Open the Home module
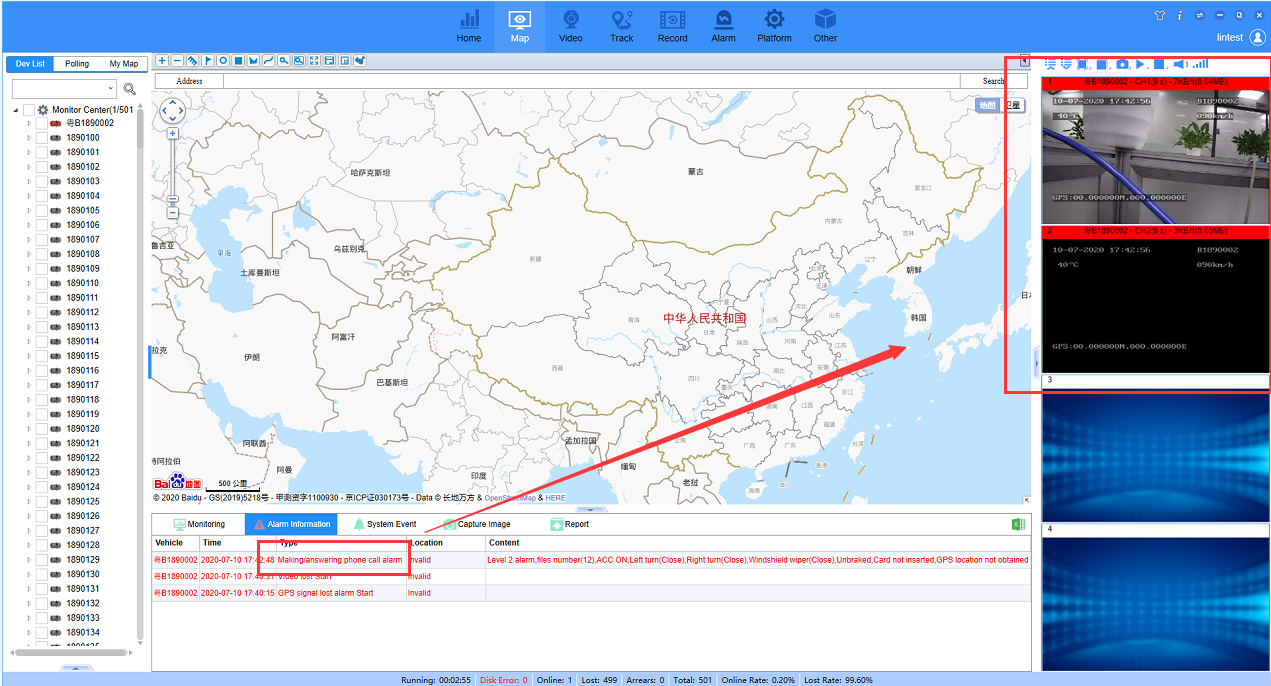This screenshot has width=1271, height=686. tap(469, 26)
